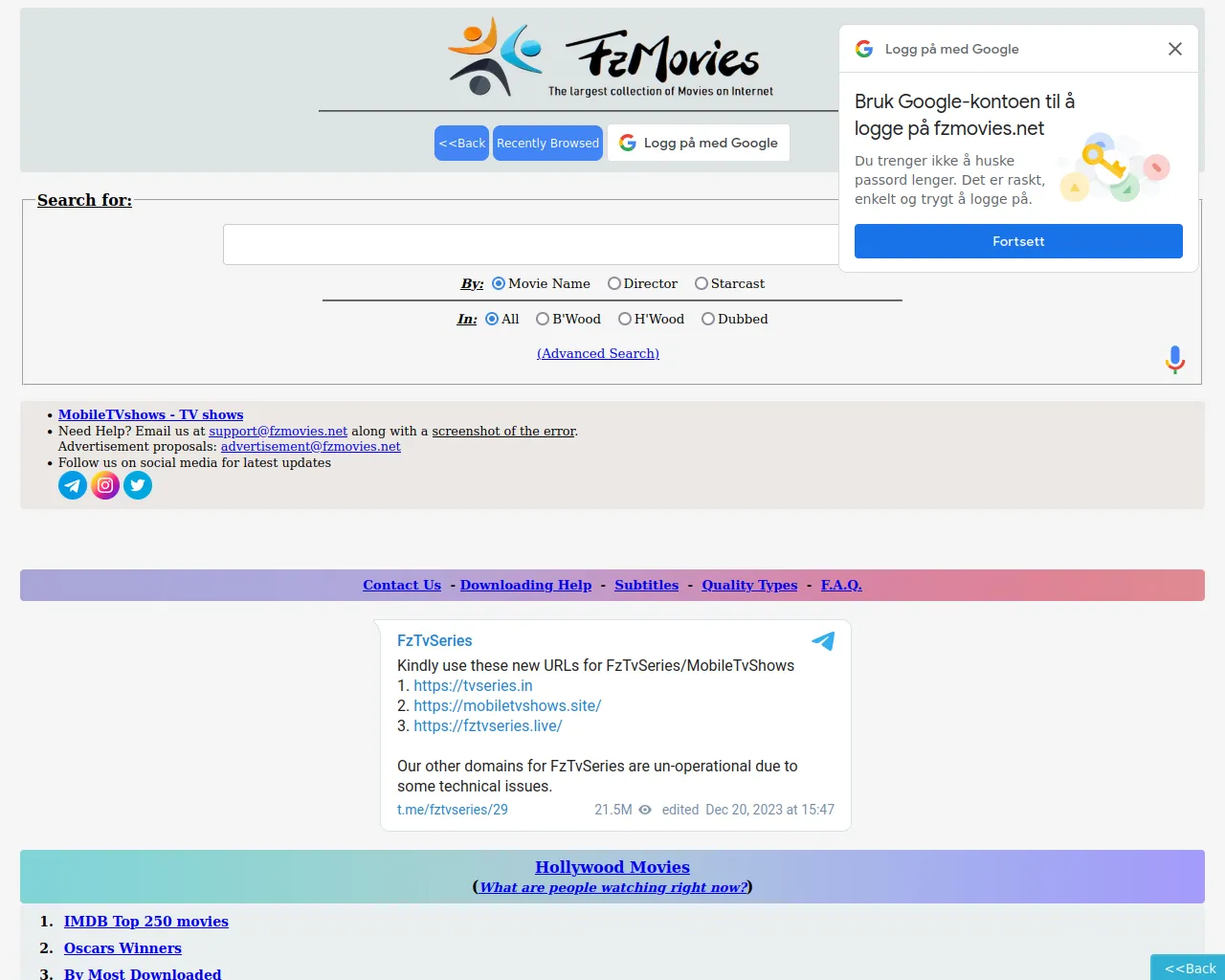
Task: Close the Google sign-in popup
Action: click(1175, 49)
